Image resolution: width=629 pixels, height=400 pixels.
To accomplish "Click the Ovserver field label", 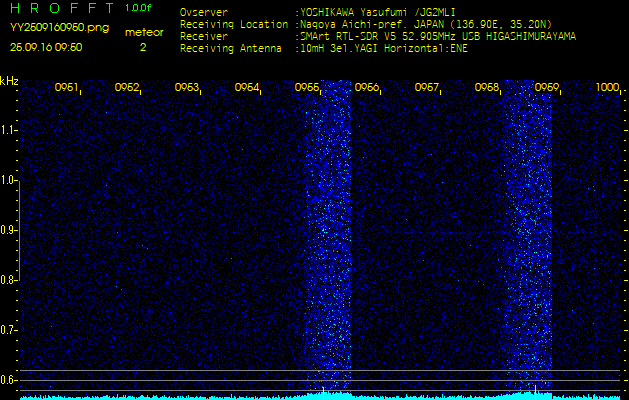I will pos(204,12).
